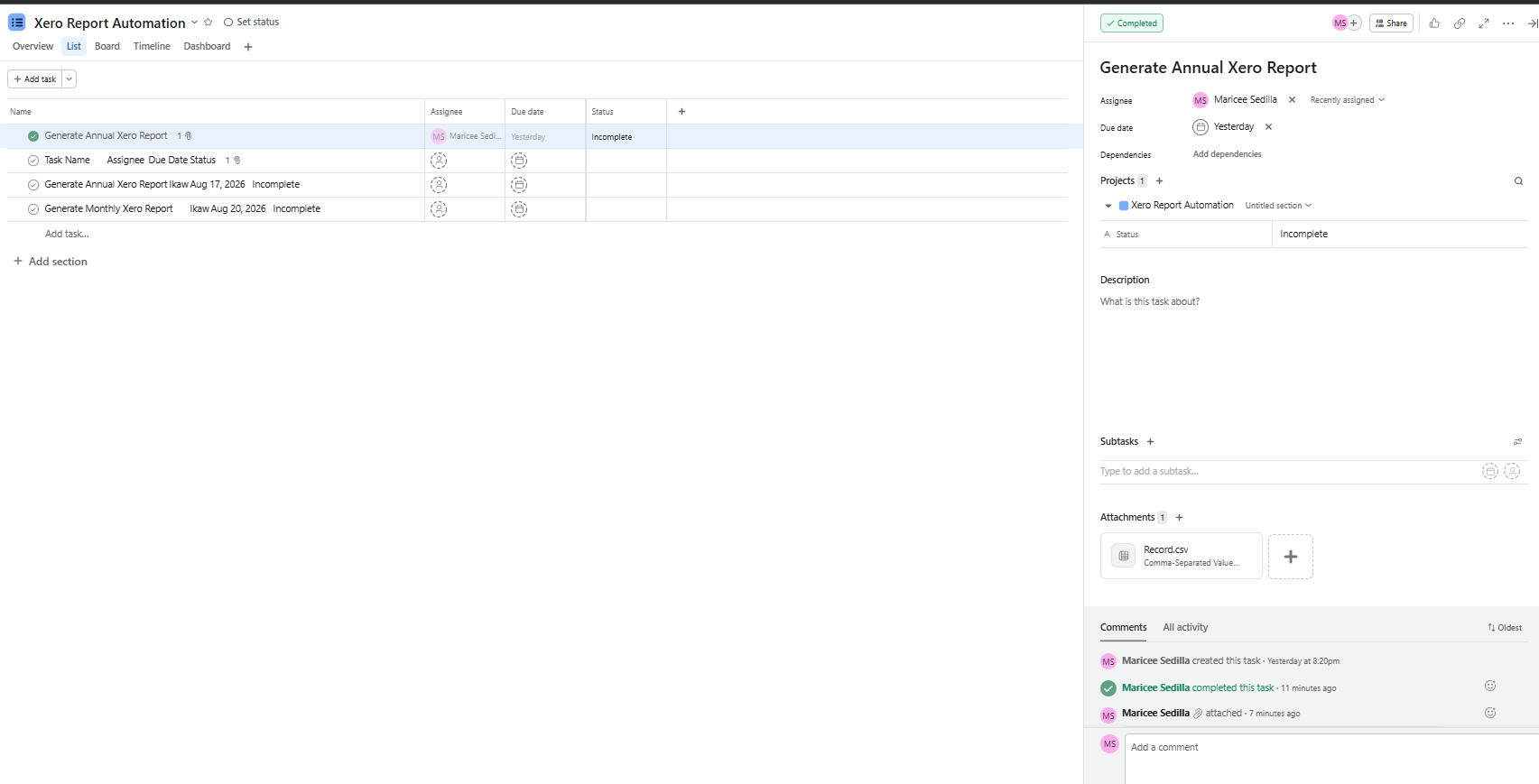Click Add dependencies
The width and height of the screenshot is (1539, 784).
1227,154
